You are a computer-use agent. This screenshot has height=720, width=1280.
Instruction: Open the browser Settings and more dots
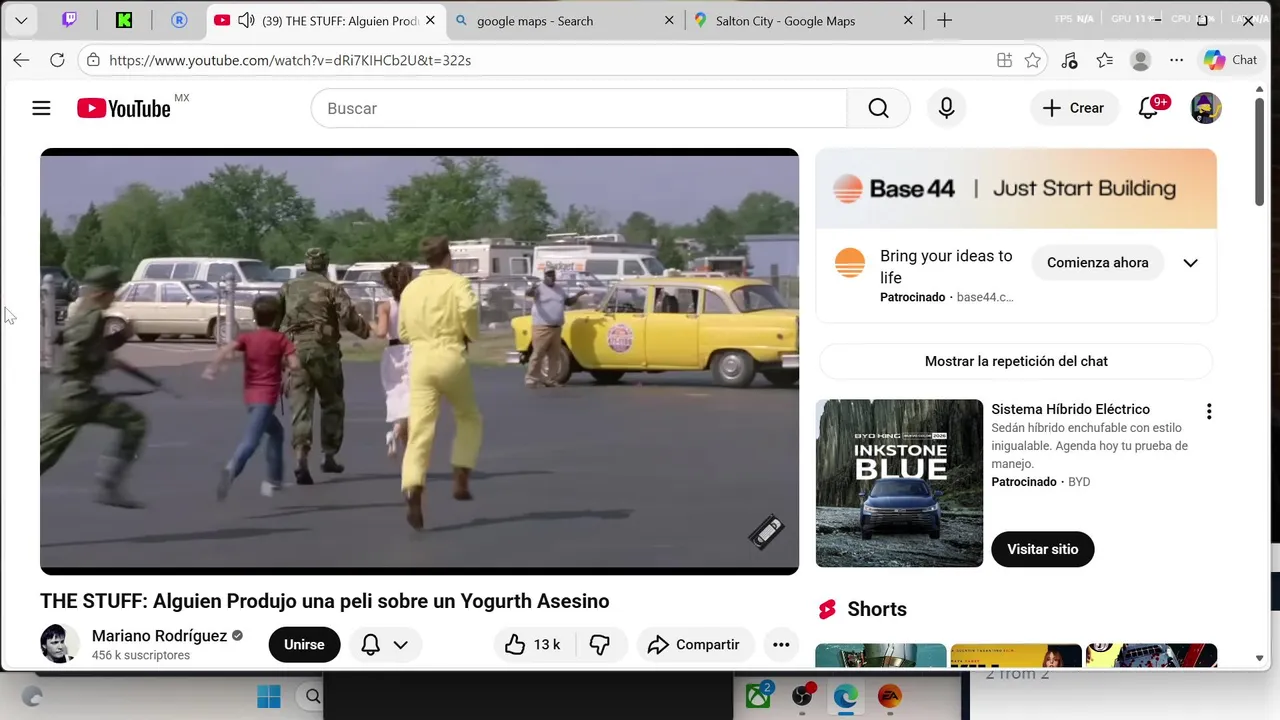(x=1176, y=60)
